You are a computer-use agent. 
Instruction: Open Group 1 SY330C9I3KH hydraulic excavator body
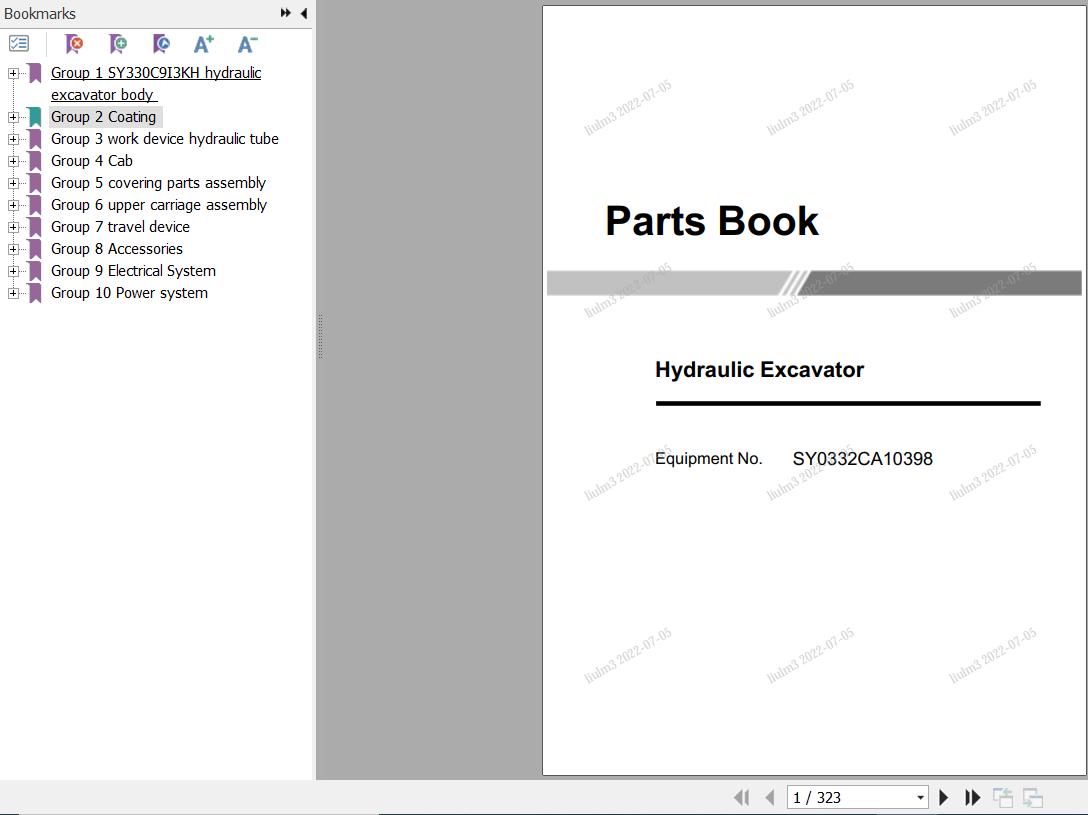click(x=155, y=72)
